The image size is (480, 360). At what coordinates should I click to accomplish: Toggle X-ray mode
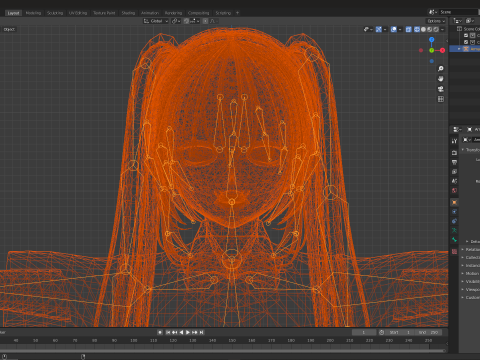point(408,29)
